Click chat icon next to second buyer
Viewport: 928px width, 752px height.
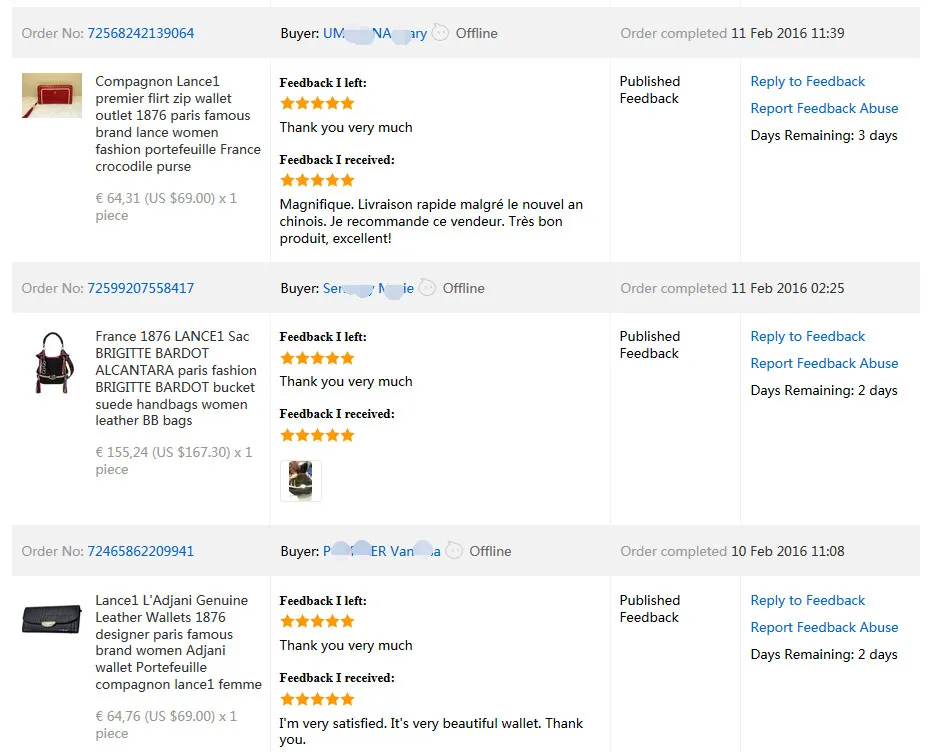pos(427,288)
